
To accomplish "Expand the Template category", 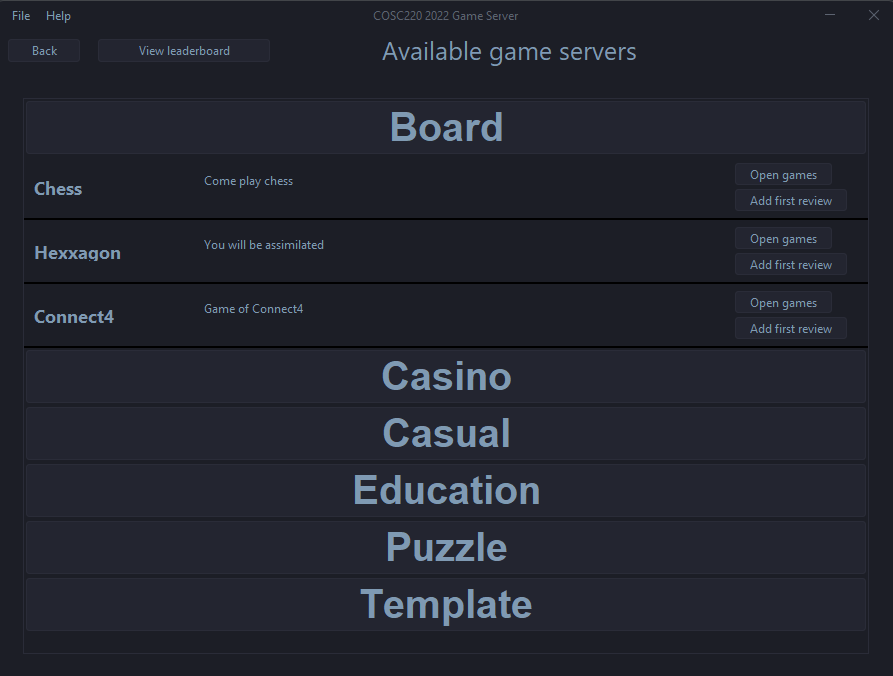I will [x=446, y=604].
